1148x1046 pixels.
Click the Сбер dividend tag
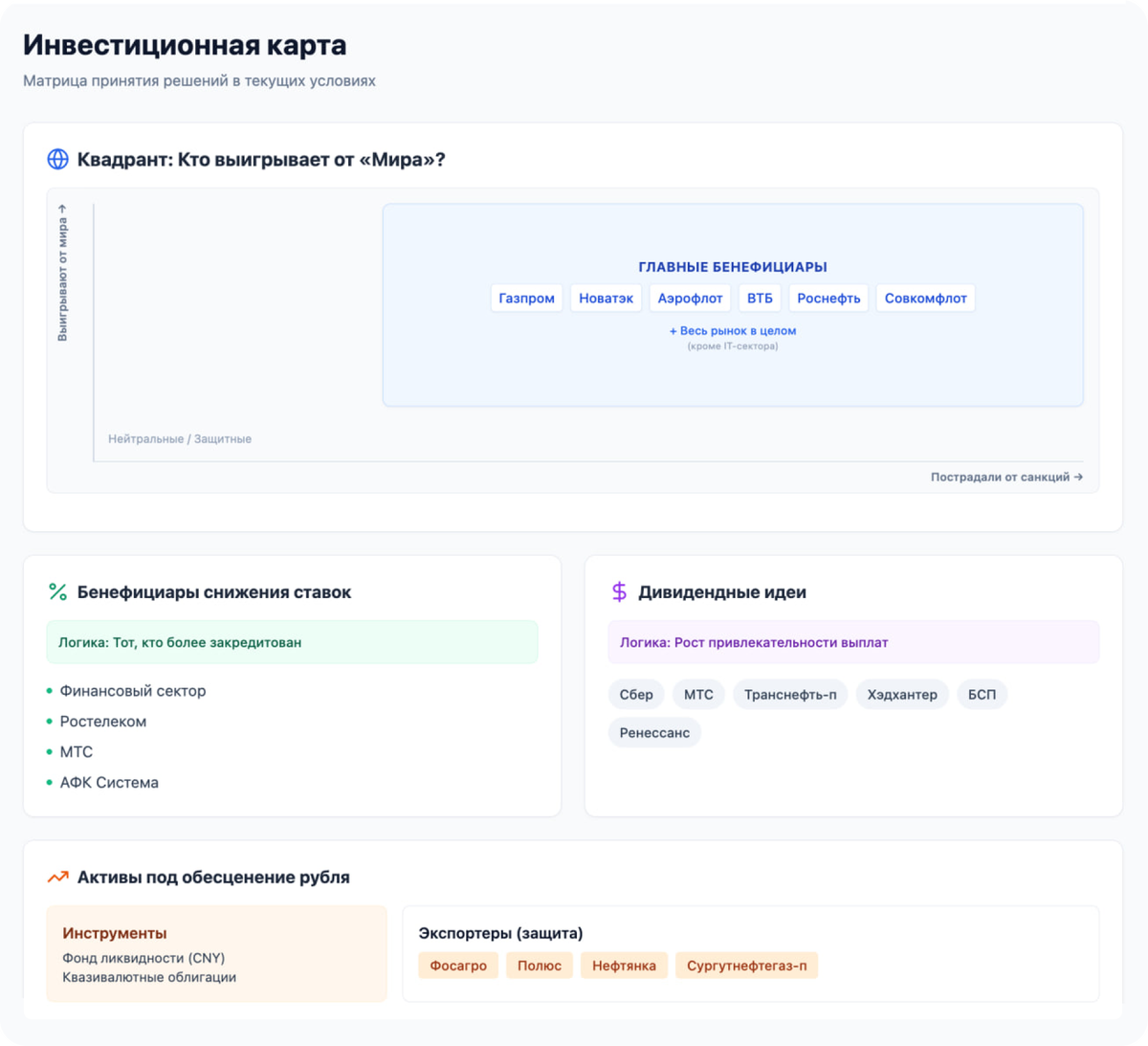click(x=636, y=695)
